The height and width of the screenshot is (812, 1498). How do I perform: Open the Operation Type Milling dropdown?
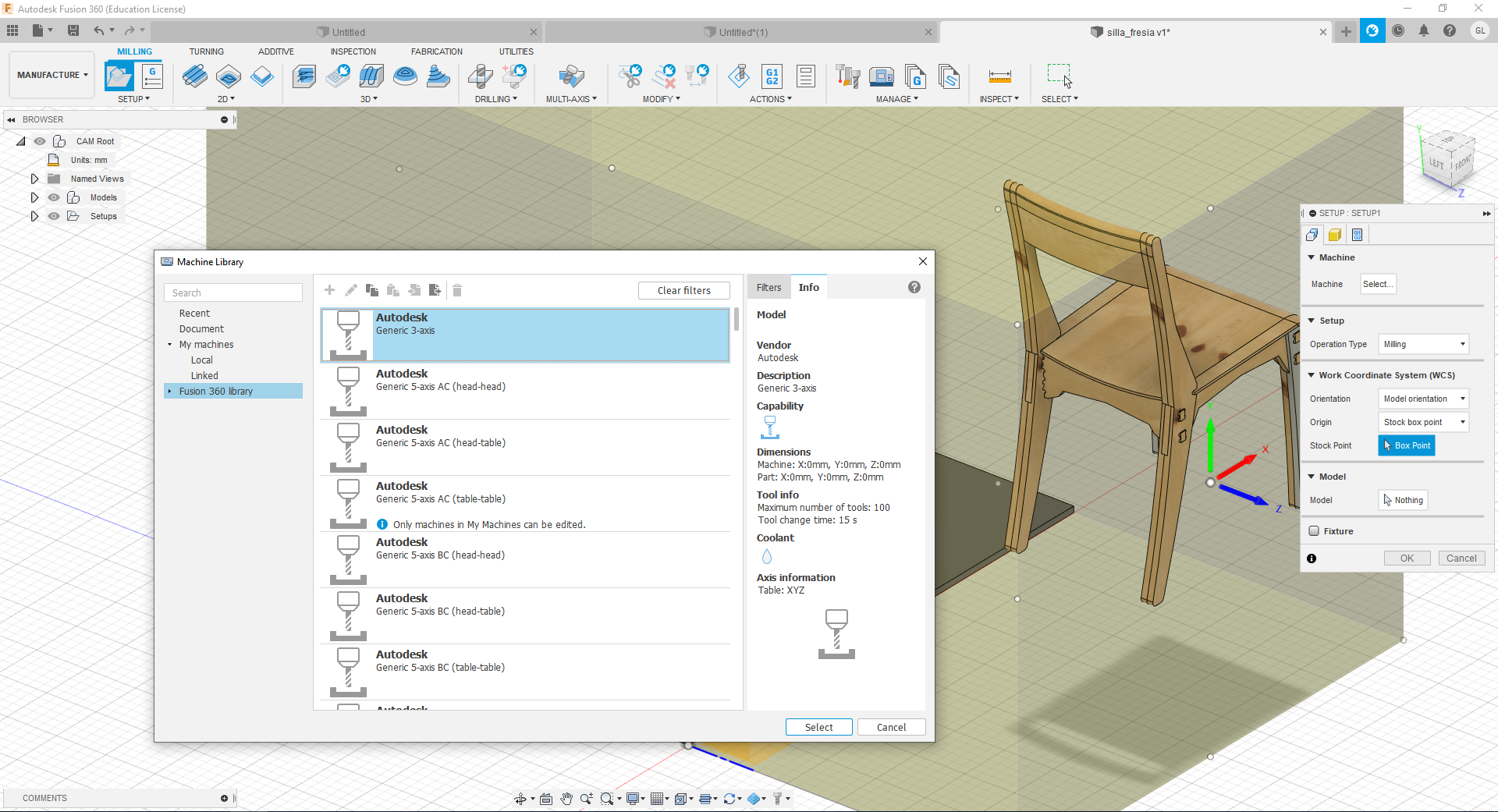[x=1424, y=344]
